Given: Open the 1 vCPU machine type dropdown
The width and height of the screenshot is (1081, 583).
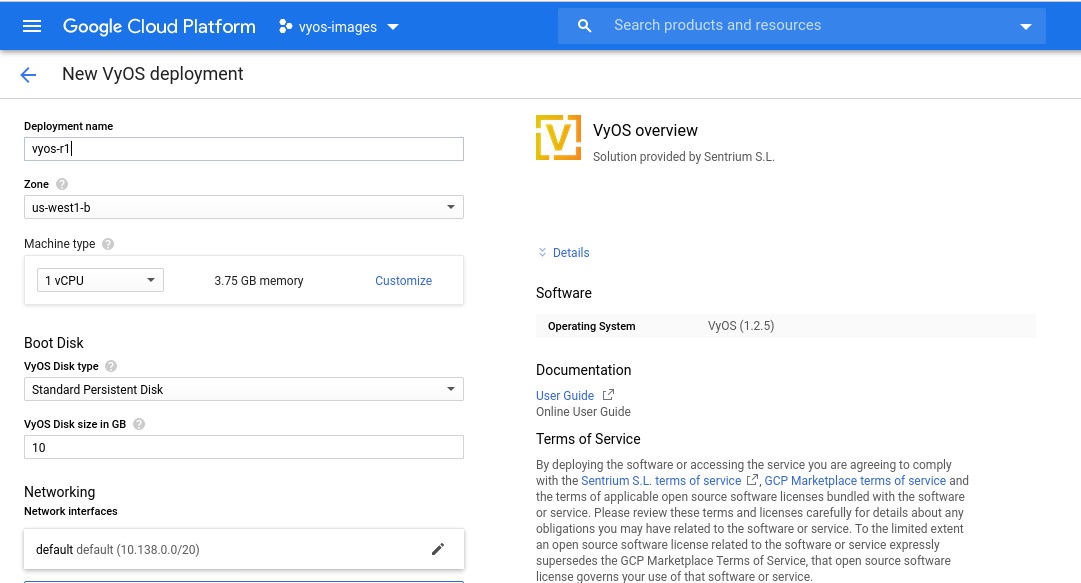Looking at the screenshot, I should coord(100,281).
